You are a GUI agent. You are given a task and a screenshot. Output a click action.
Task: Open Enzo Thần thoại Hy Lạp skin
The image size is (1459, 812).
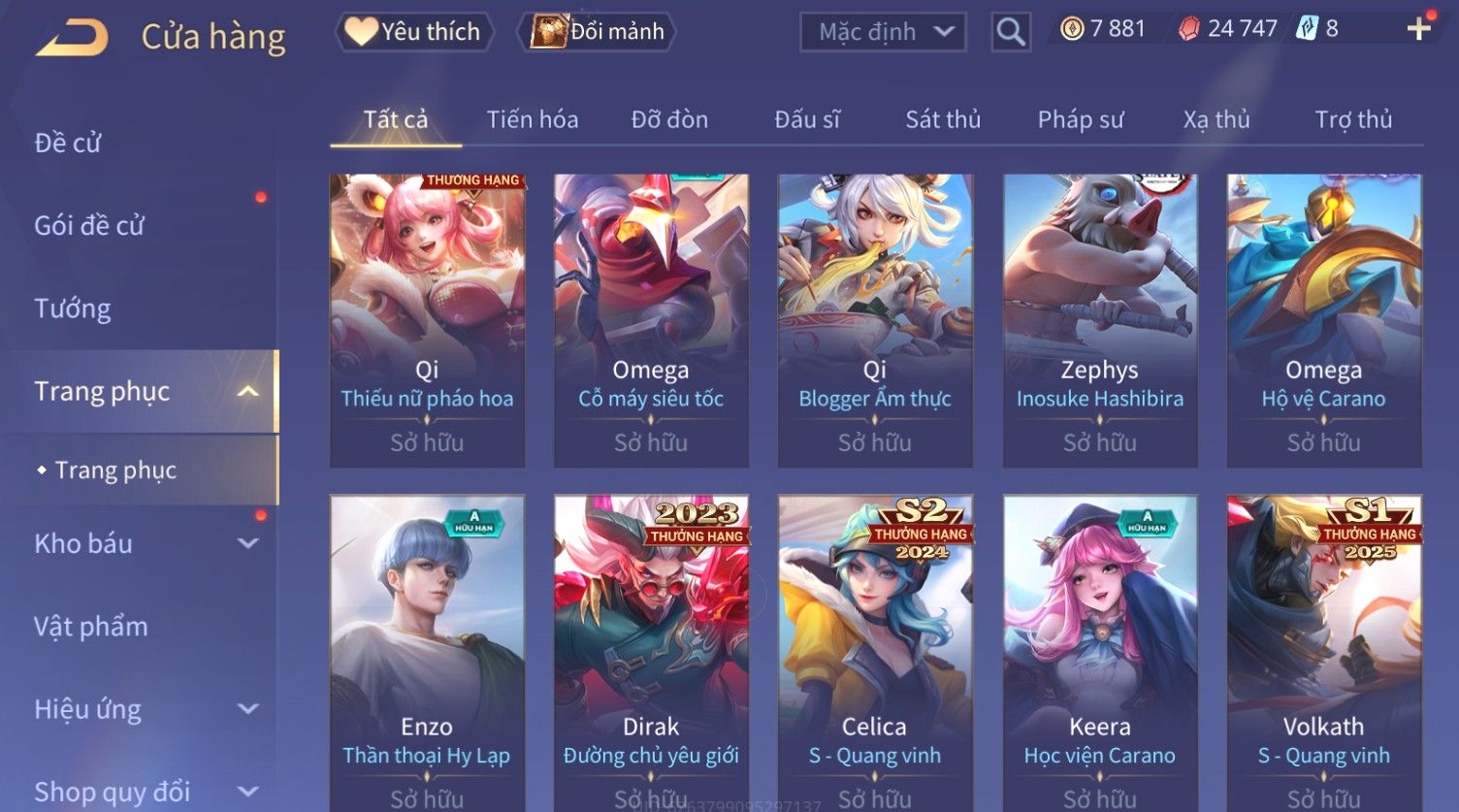pyautogui.click(x=427, y=652)
